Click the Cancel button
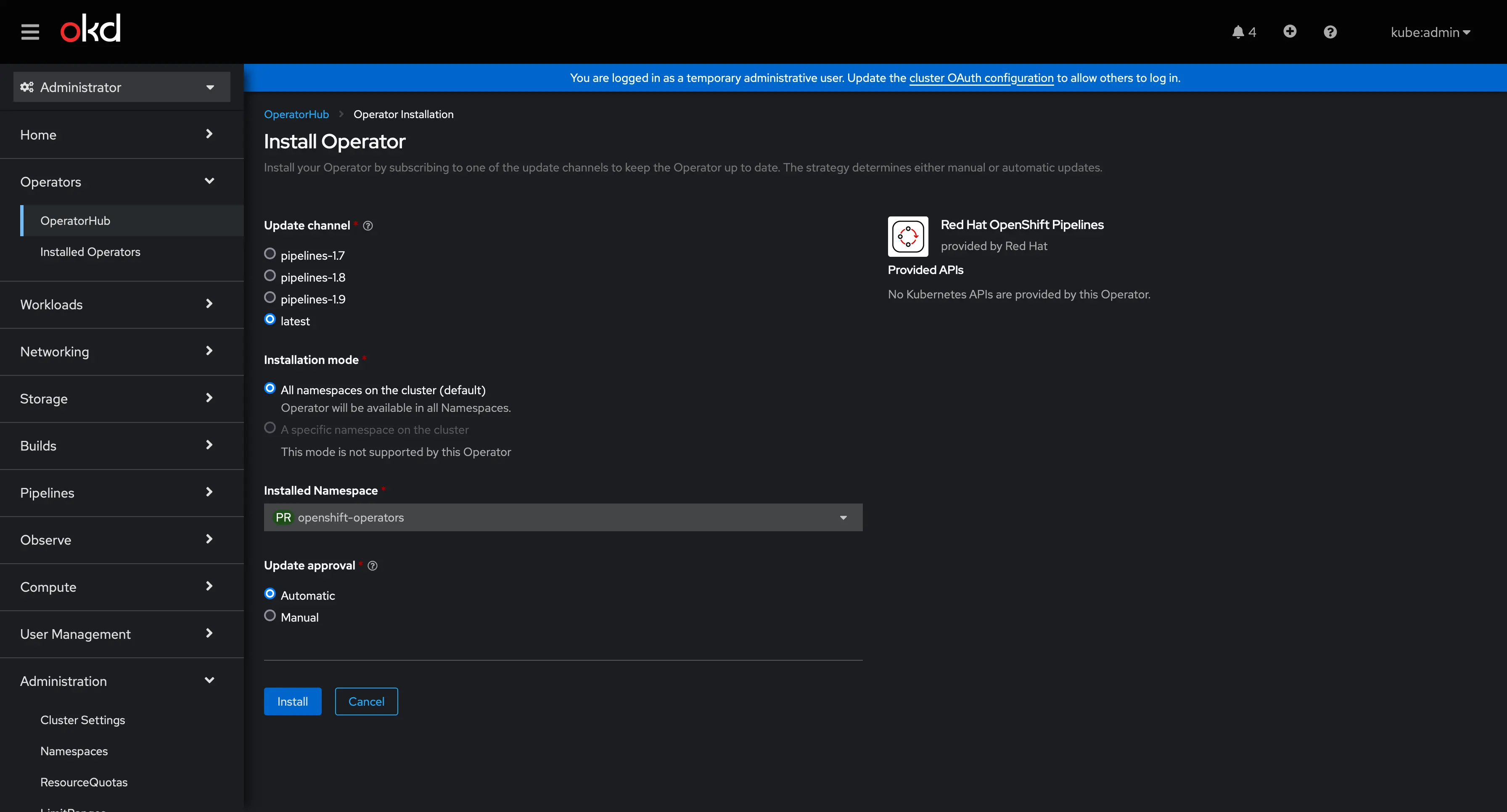The width and height of the screenshot is (1507, 812). point(366,701)
